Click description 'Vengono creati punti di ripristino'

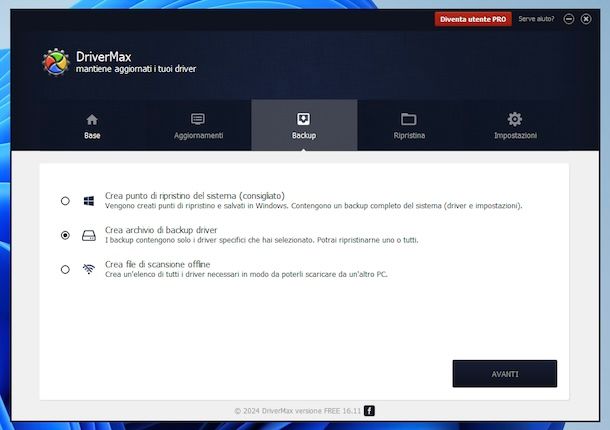313,205
